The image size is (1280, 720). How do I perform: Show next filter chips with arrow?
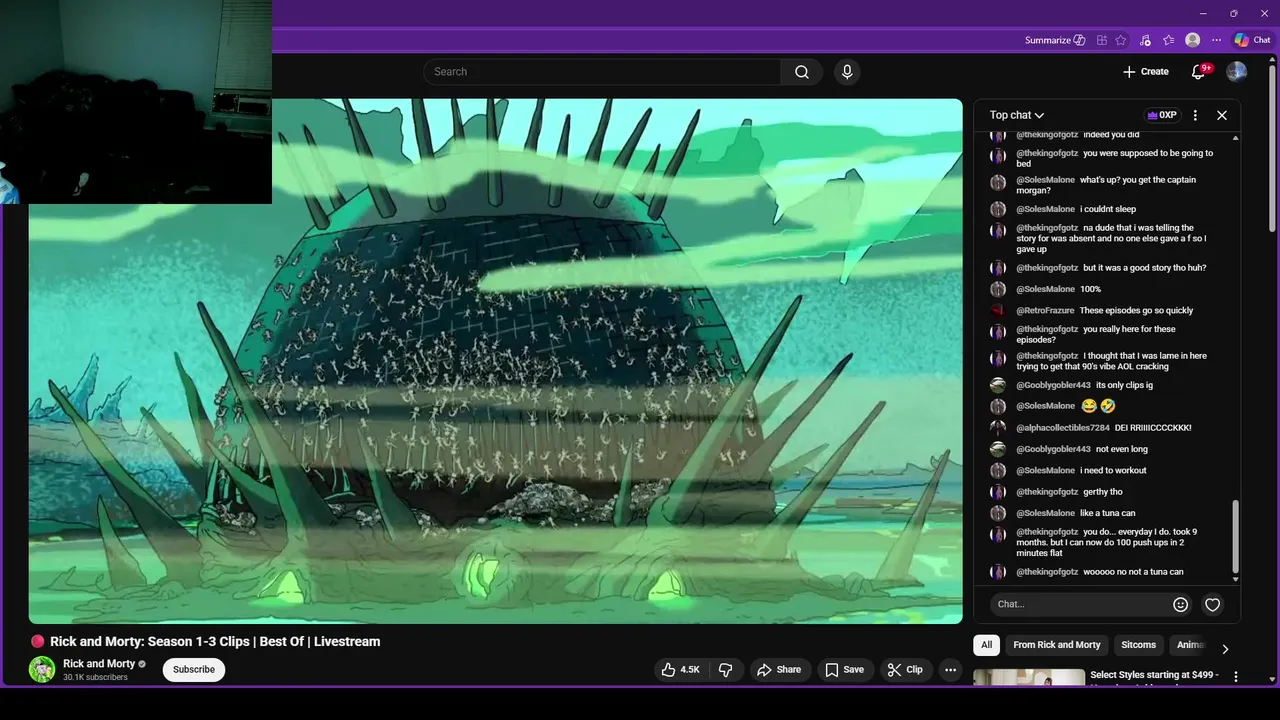pos(1225,649)
